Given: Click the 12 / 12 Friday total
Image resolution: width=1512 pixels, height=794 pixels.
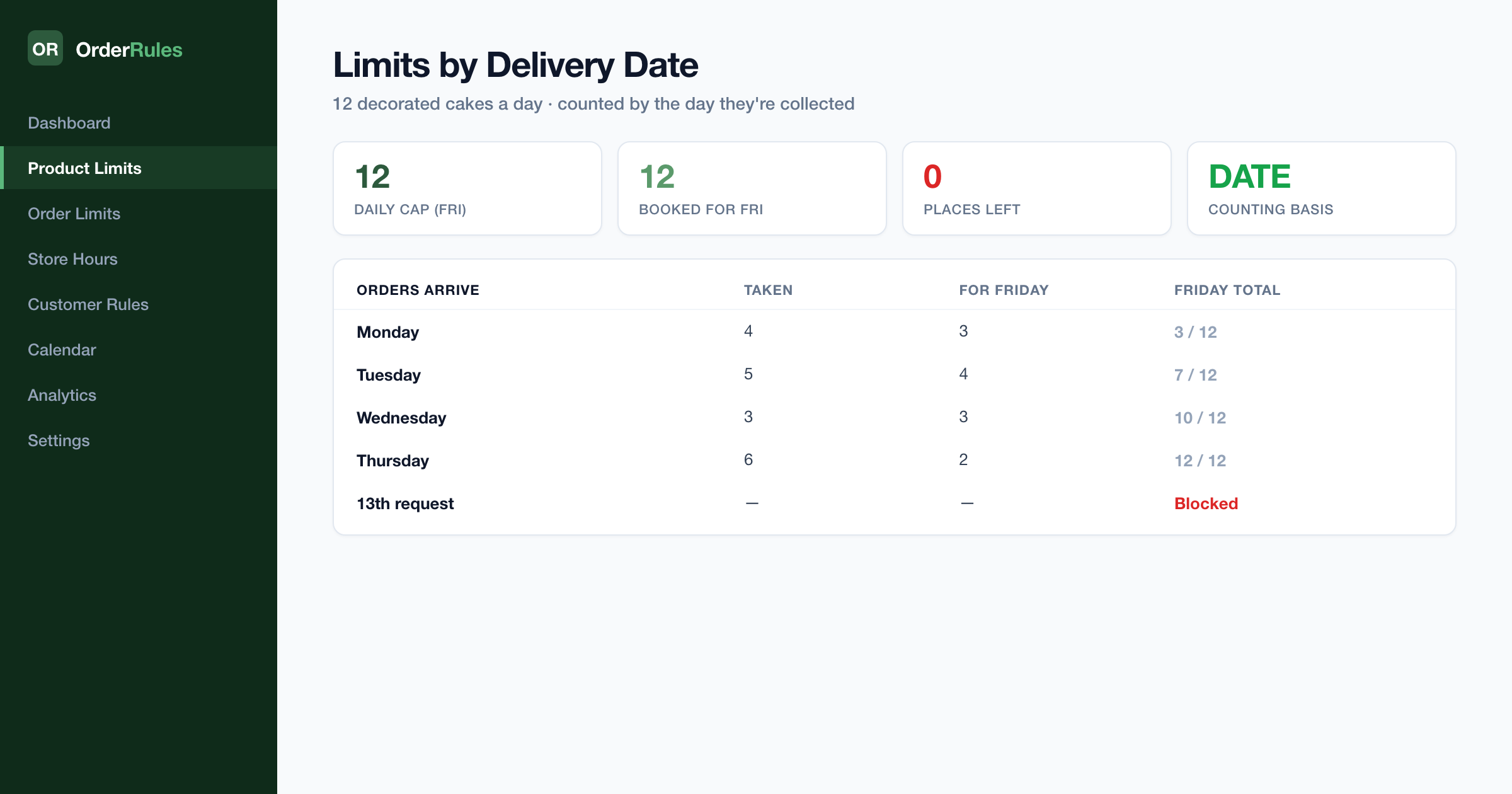Looking at the screenshot, I should click(x=1200, y=461).
